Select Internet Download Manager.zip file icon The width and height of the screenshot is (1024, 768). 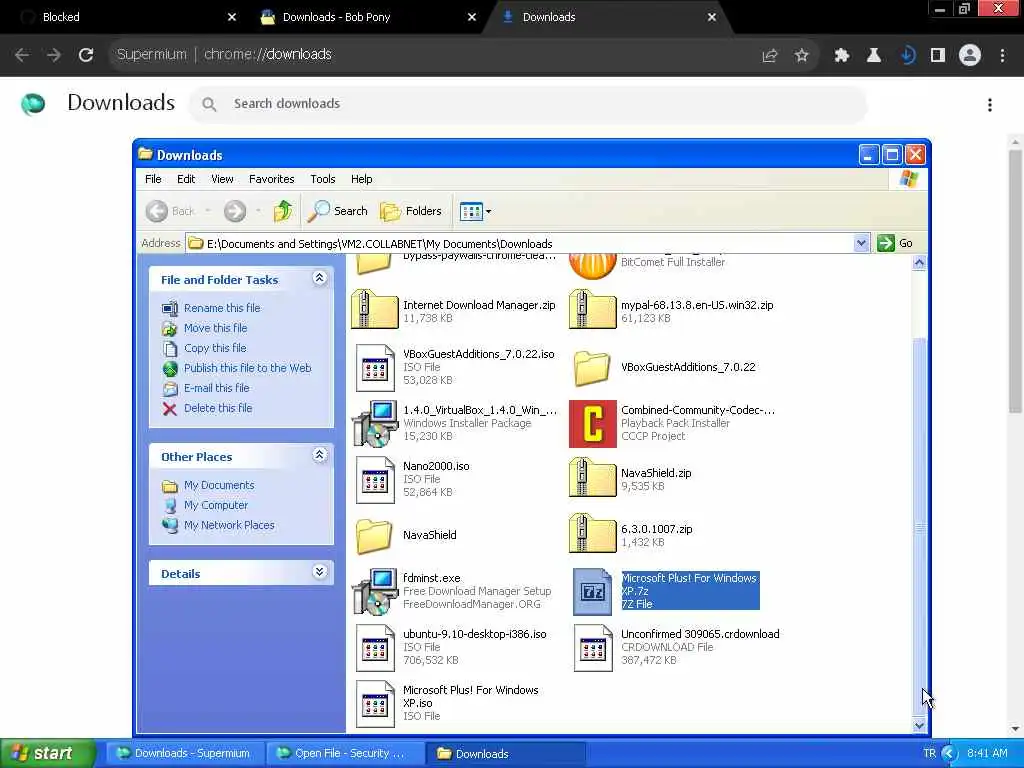pyautogui.click(x=374, y=310)
